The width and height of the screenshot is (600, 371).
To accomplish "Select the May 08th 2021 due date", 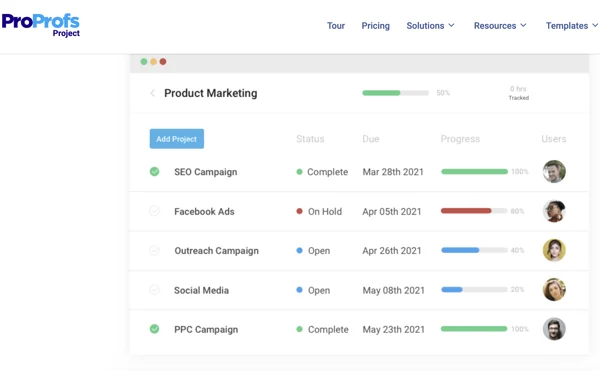I will tap(394, 290).
